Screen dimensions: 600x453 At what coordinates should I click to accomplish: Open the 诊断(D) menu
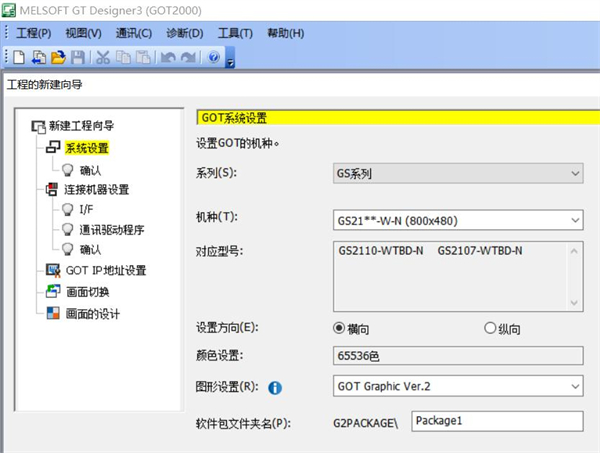185,33
